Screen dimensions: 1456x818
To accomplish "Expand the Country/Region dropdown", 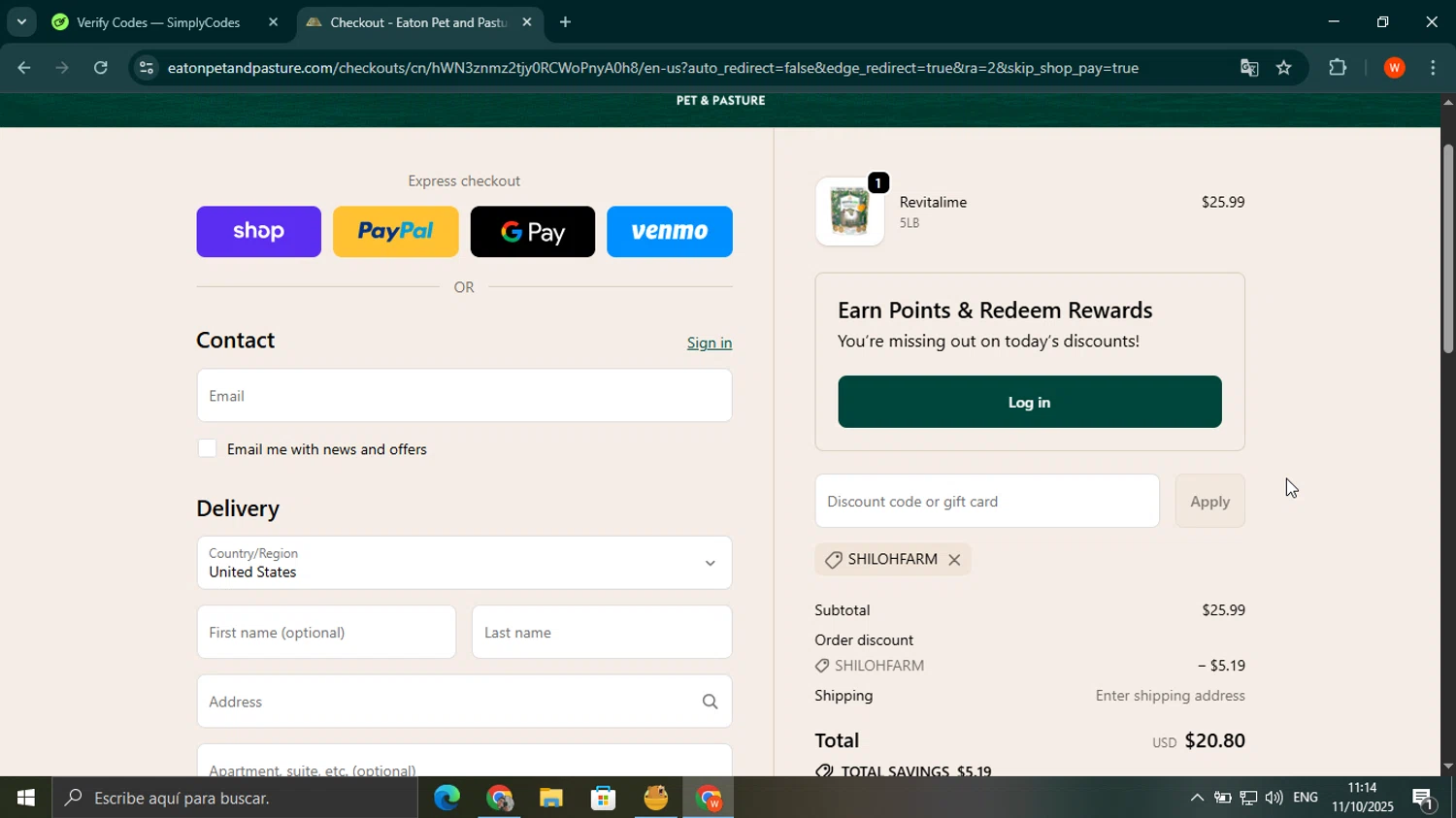I will tap(464, 563).
